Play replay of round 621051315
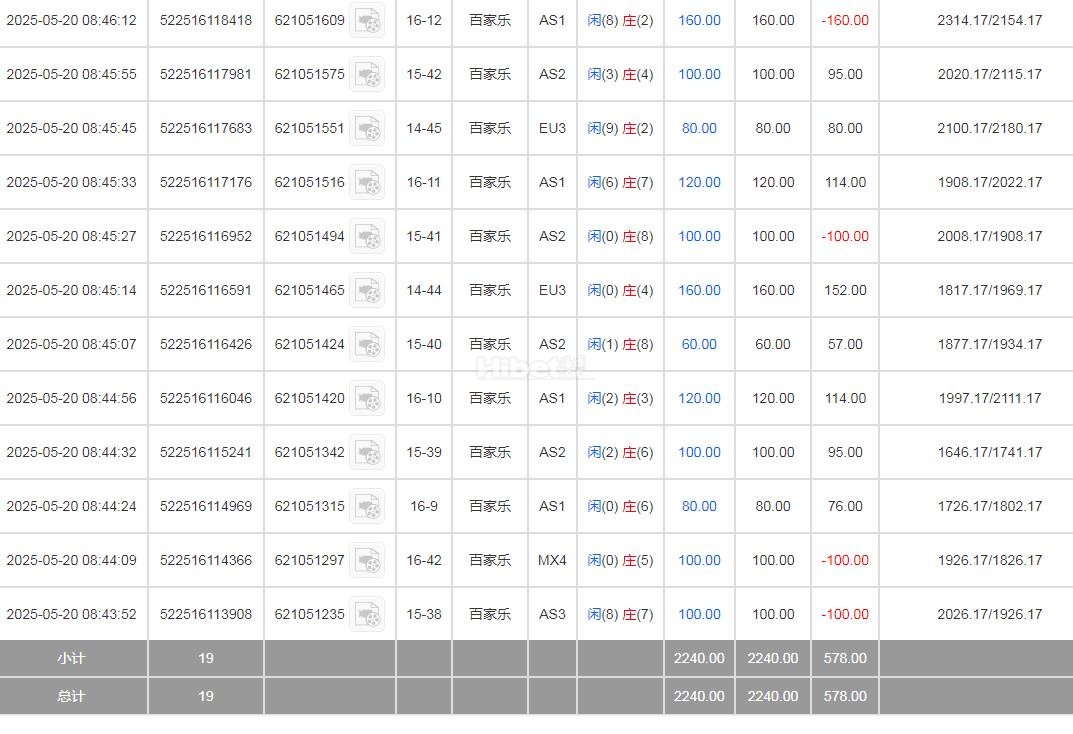Screen dimensions: 1073x734 pos(367,506)
